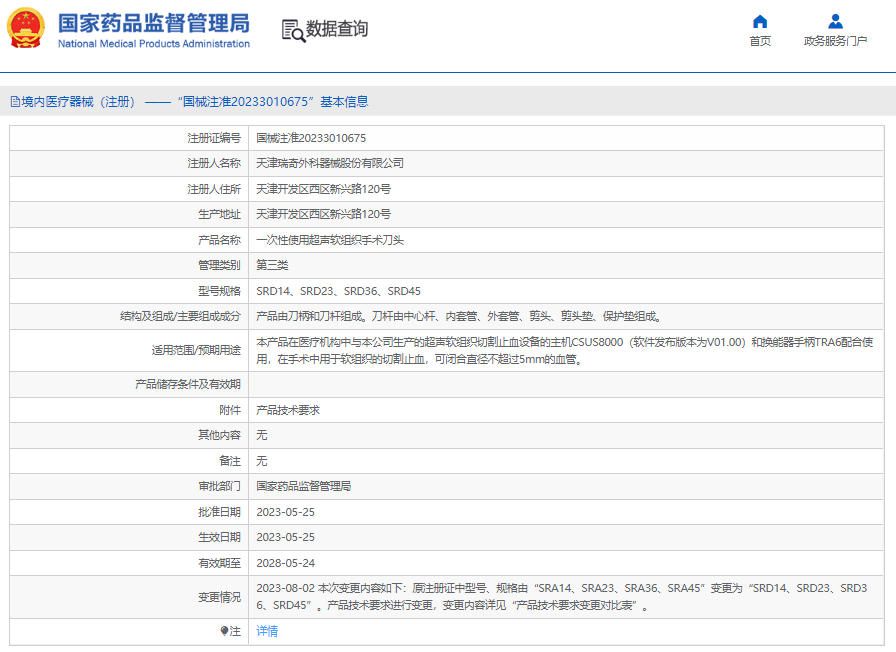Click the 注册证编号 row label
The image size is (896, 652).
(x=214, y=138)
